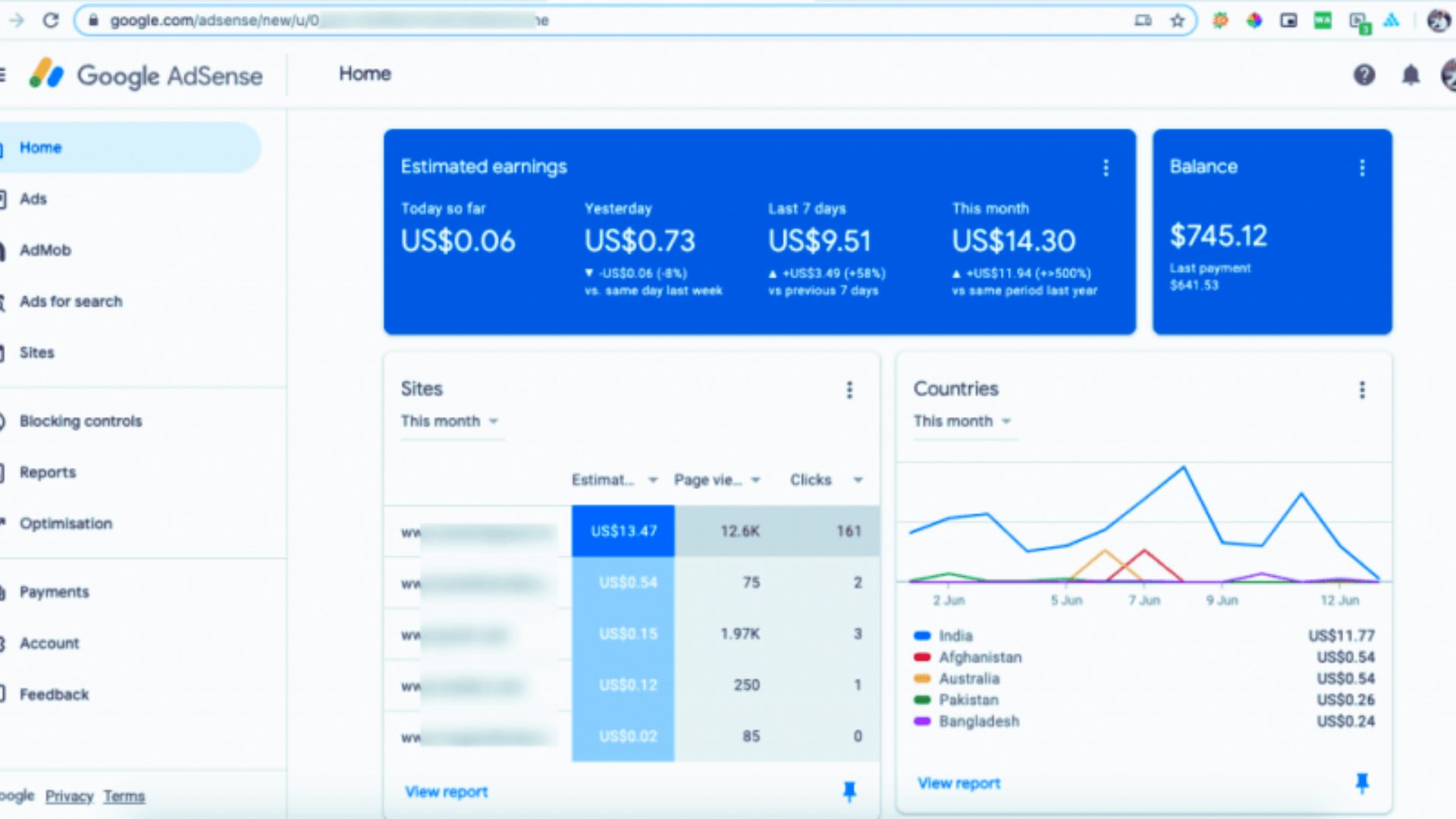Click the US$13.47 earnings cell
This screenshot has height=819, width=1456.
point(623,532)
